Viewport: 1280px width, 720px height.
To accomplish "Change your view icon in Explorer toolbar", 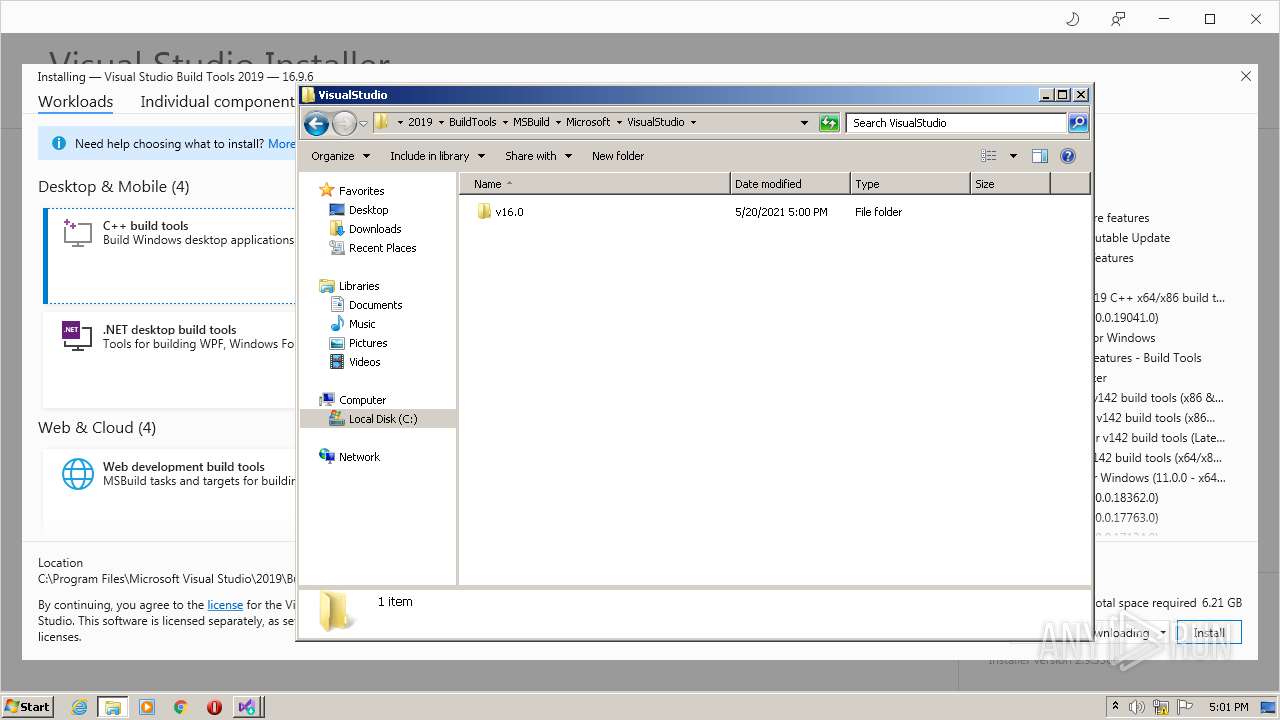I will (x=989, y=156).
